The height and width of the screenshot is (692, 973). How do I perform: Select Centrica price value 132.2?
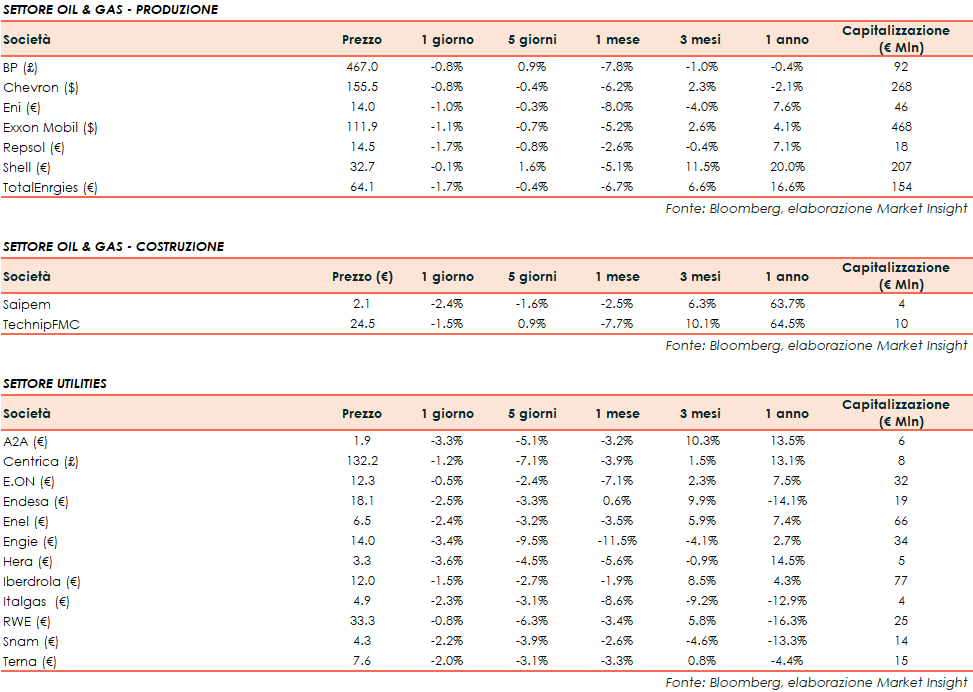(x=361, y=461)
